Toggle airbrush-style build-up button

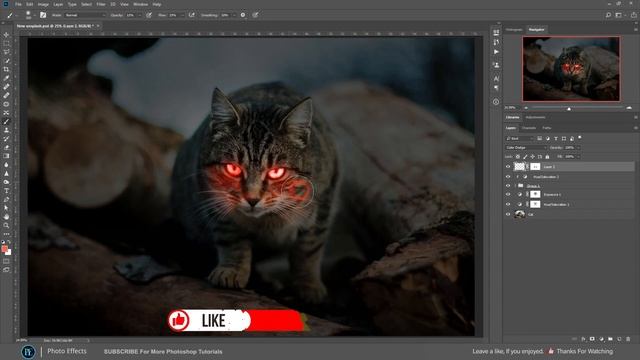(191, 15)
